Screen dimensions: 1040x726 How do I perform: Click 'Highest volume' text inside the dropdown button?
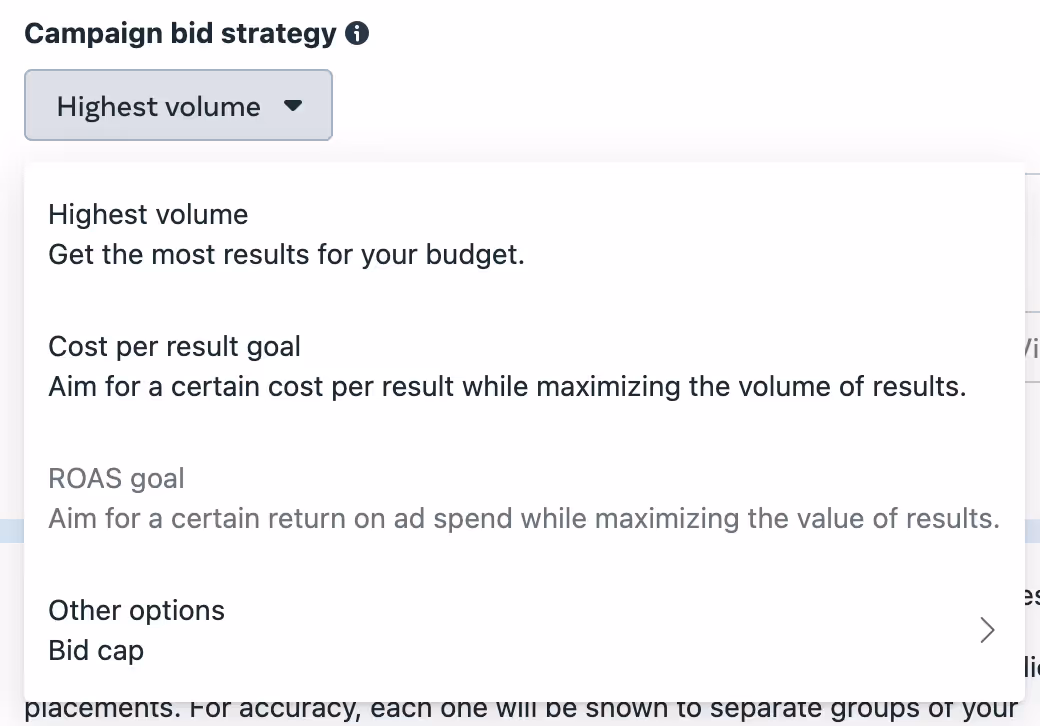click(159, 106)
